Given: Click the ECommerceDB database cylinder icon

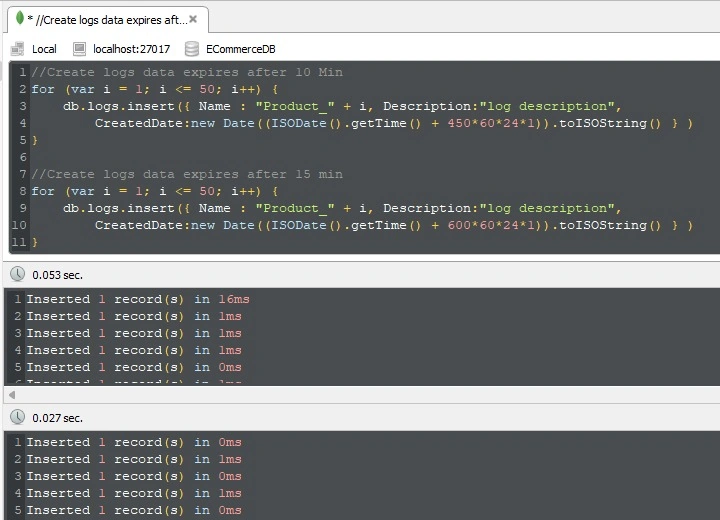Looking at the screenshot, I should [x=191, y=49].
